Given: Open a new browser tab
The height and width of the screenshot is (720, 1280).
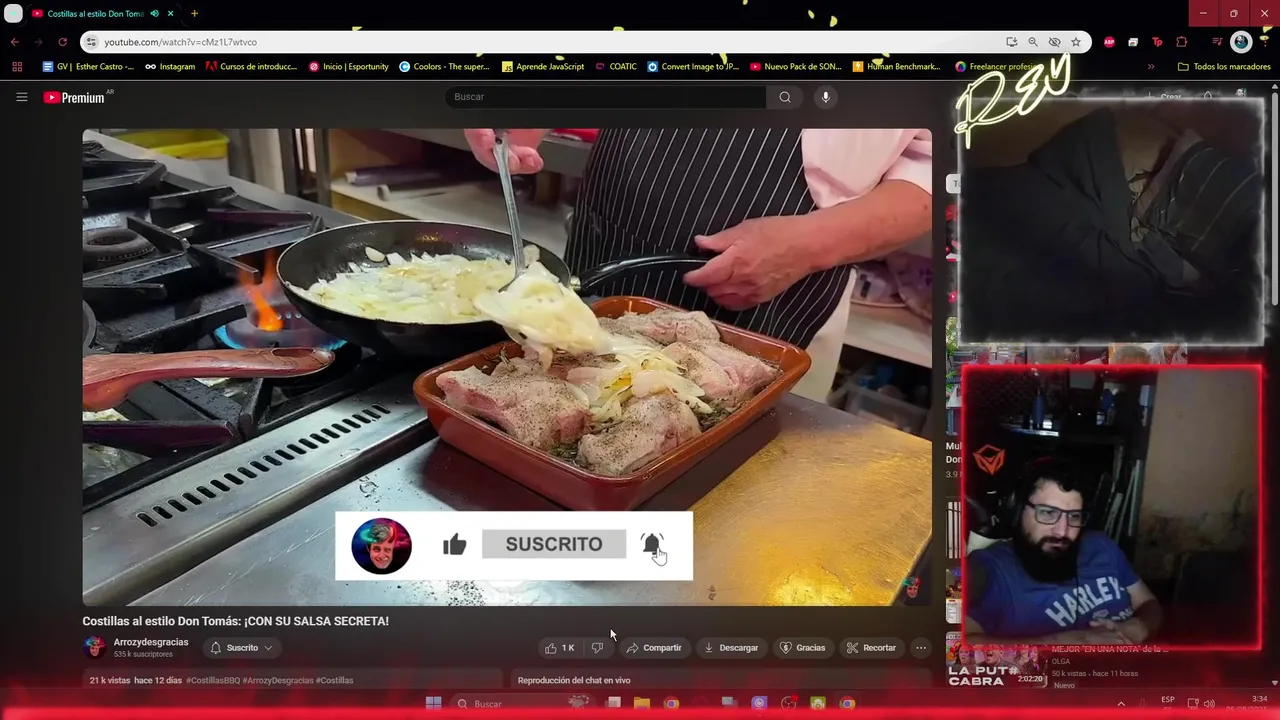Looking at the screenshot, I should pos(194,13).
